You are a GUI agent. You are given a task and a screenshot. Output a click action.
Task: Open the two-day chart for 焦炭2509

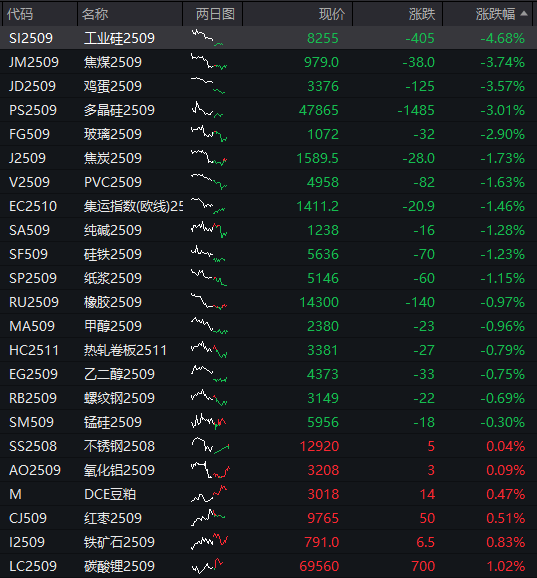pos(209,158)
